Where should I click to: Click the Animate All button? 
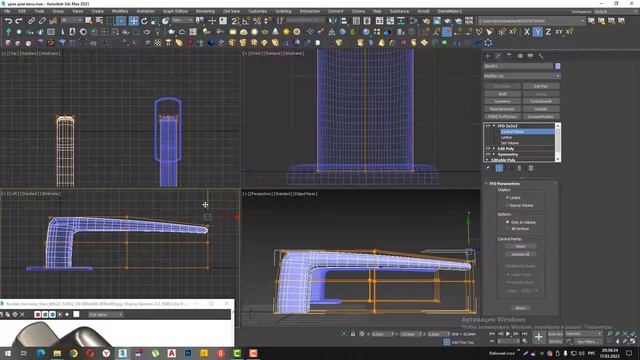click(520, 254)
